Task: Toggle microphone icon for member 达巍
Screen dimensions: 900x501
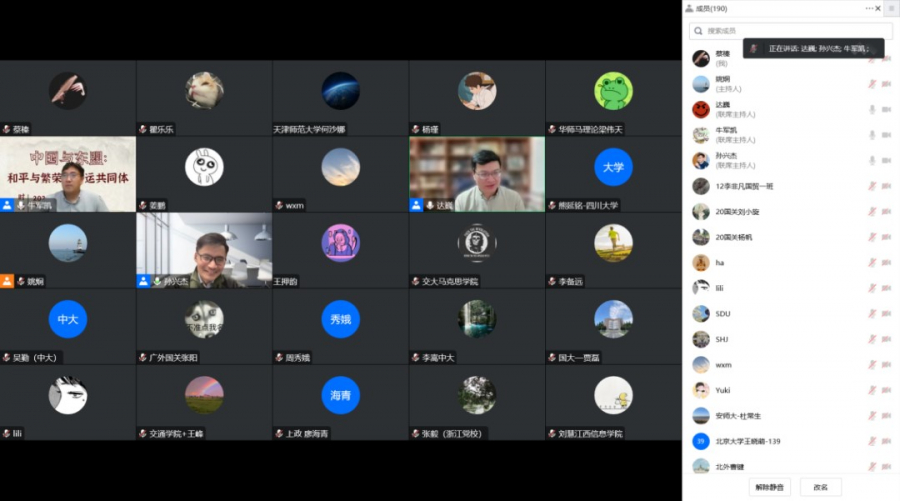Action: [x=872, y=110]
